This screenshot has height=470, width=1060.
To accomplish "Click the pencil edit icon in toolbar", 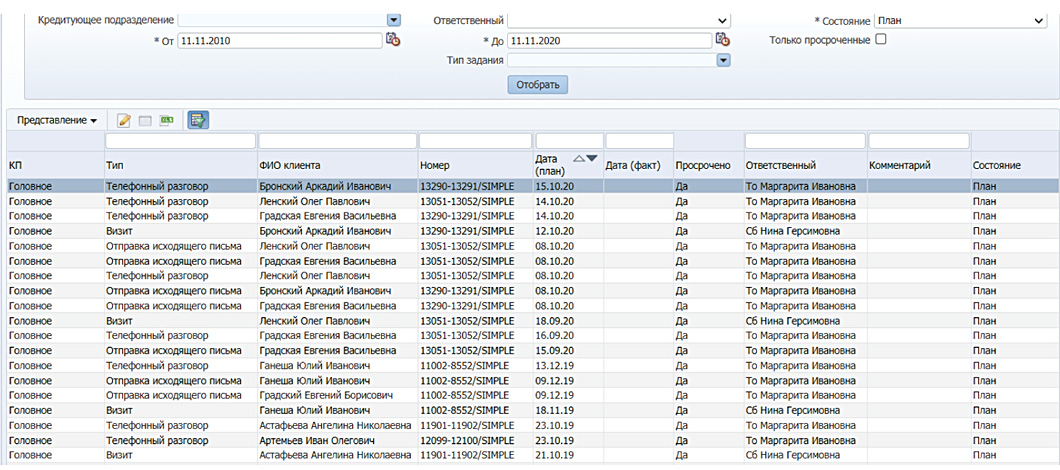I will coord(124,121).
